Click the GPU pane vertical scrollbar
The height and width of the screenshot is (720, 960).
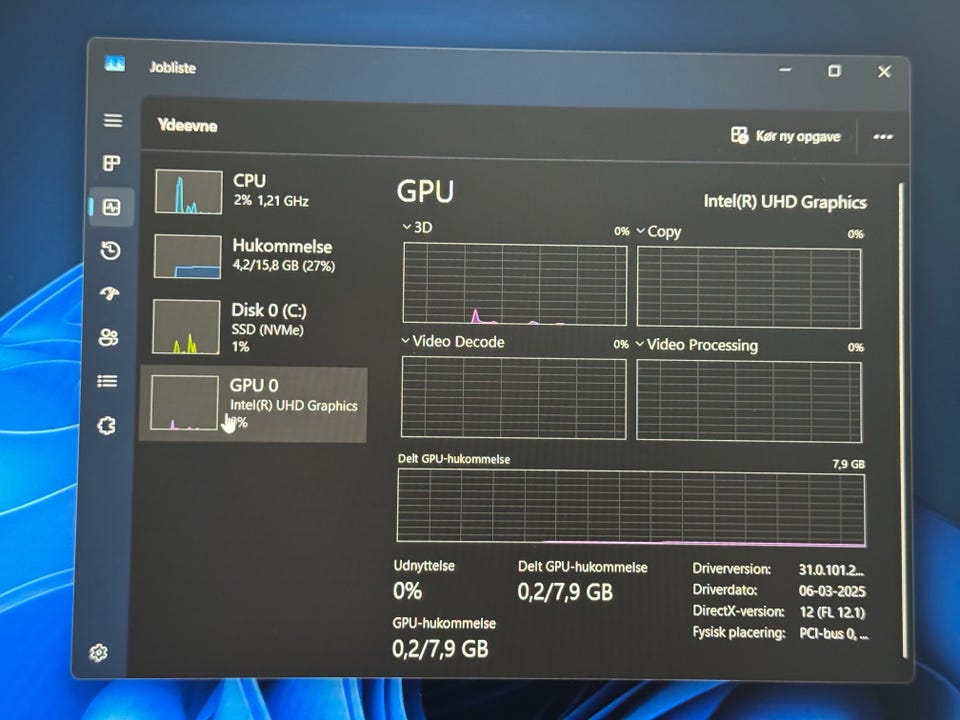[x=902, y=420]
